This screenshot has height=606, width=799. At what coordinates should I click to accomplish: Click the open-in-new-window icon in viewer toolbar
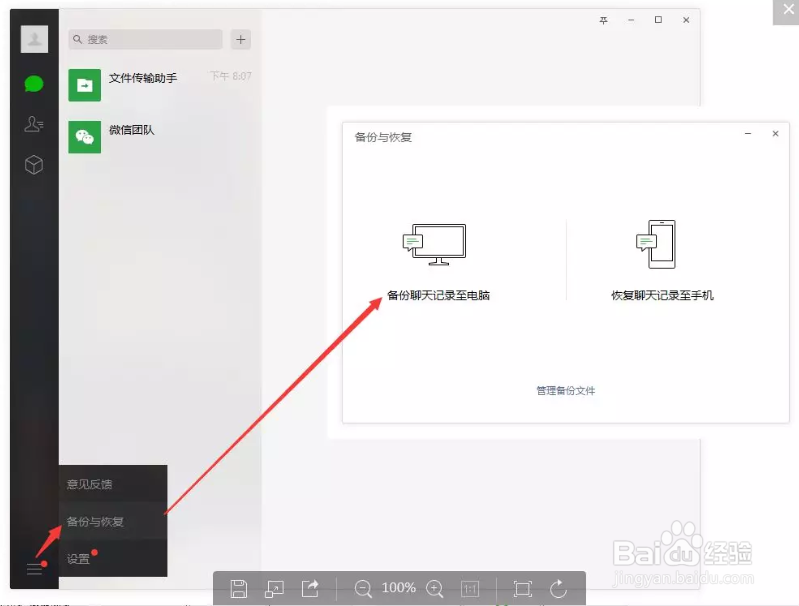274,589
